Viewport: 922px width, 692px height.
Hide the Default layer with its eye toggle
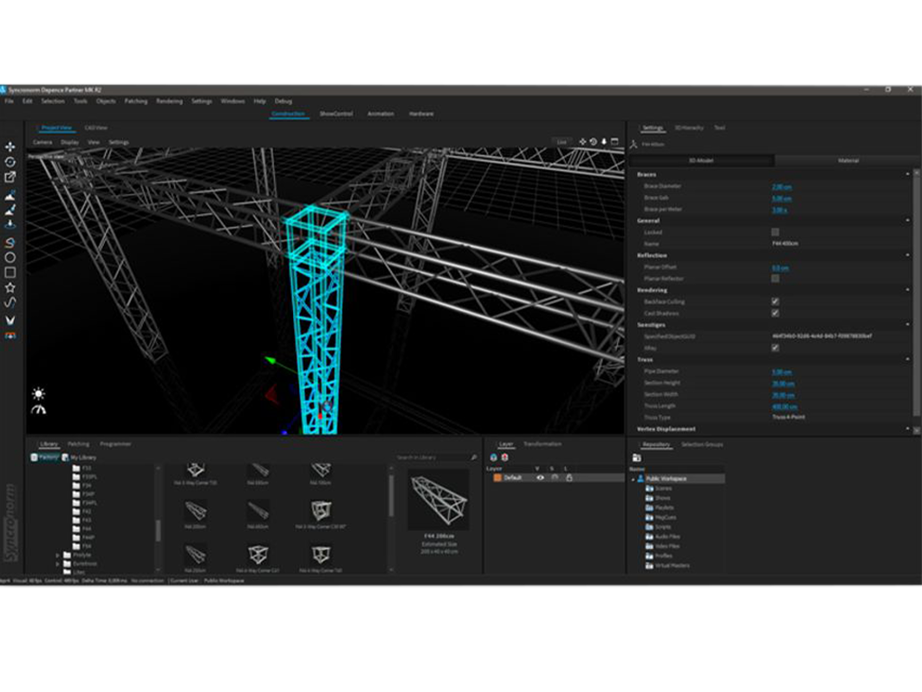pos(540,477)
